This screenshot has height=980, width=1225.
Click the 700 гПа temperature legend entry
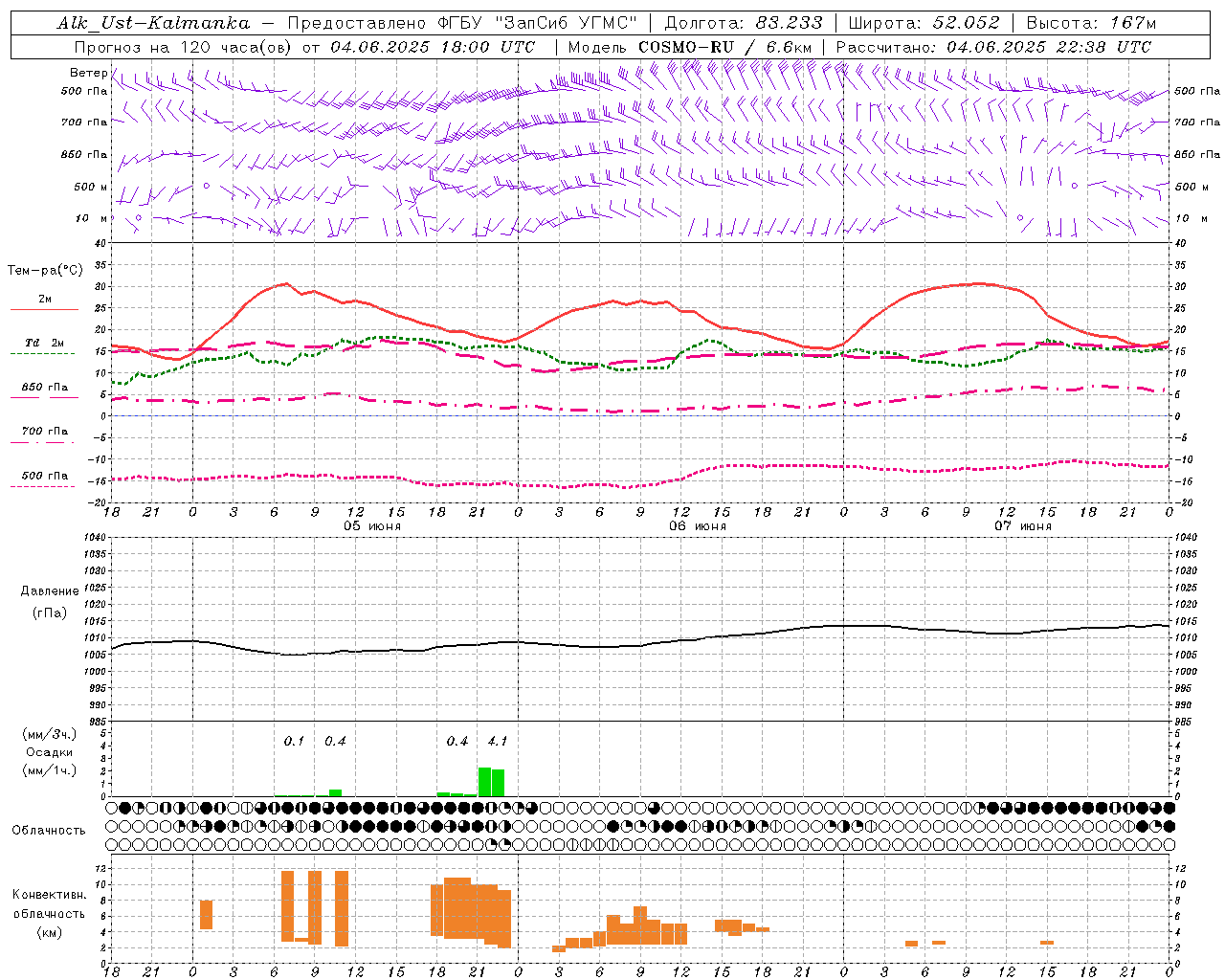click(x=44, y=432)
